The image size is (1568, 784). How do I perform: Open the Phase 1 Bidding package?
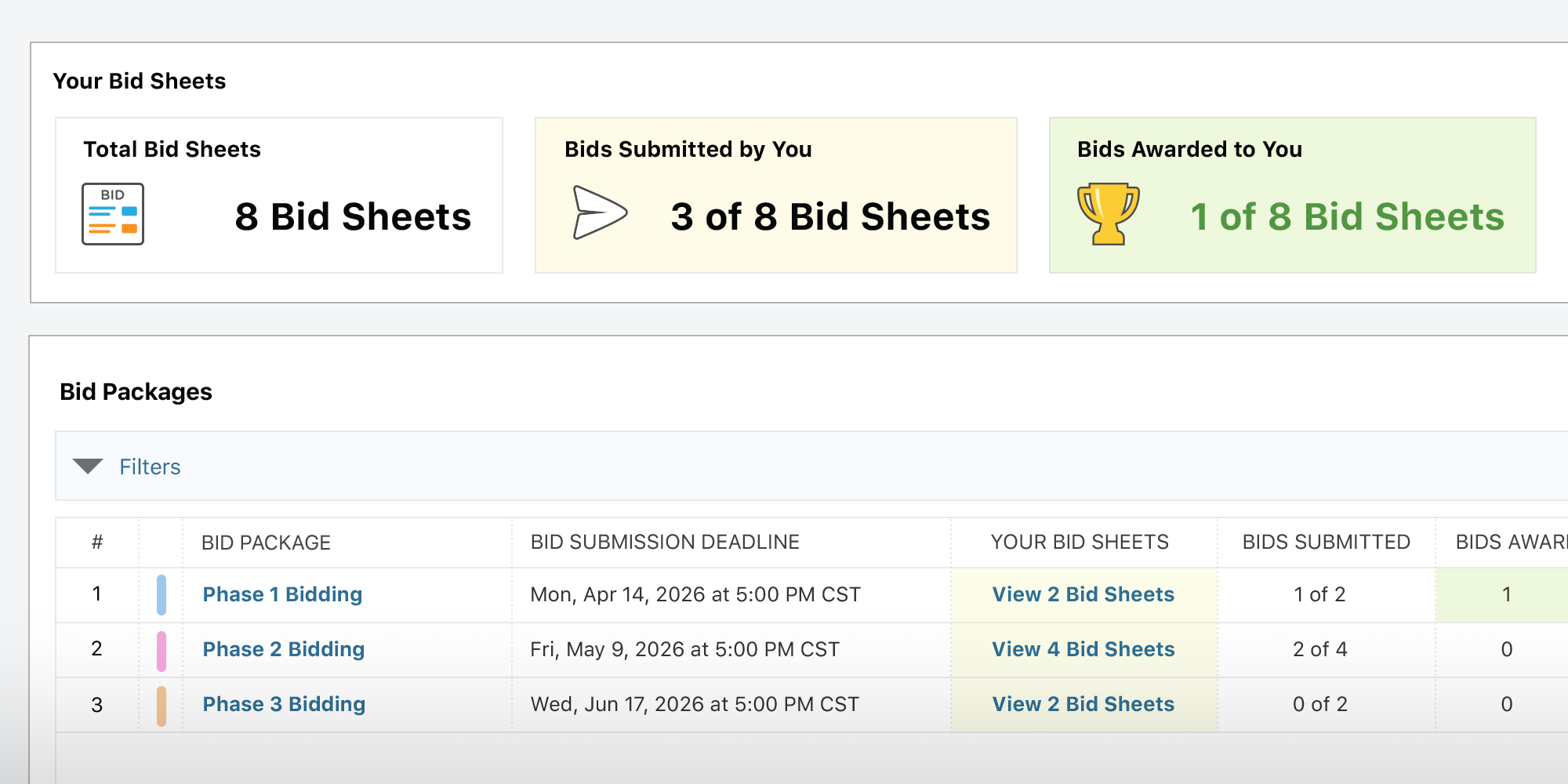282,594
